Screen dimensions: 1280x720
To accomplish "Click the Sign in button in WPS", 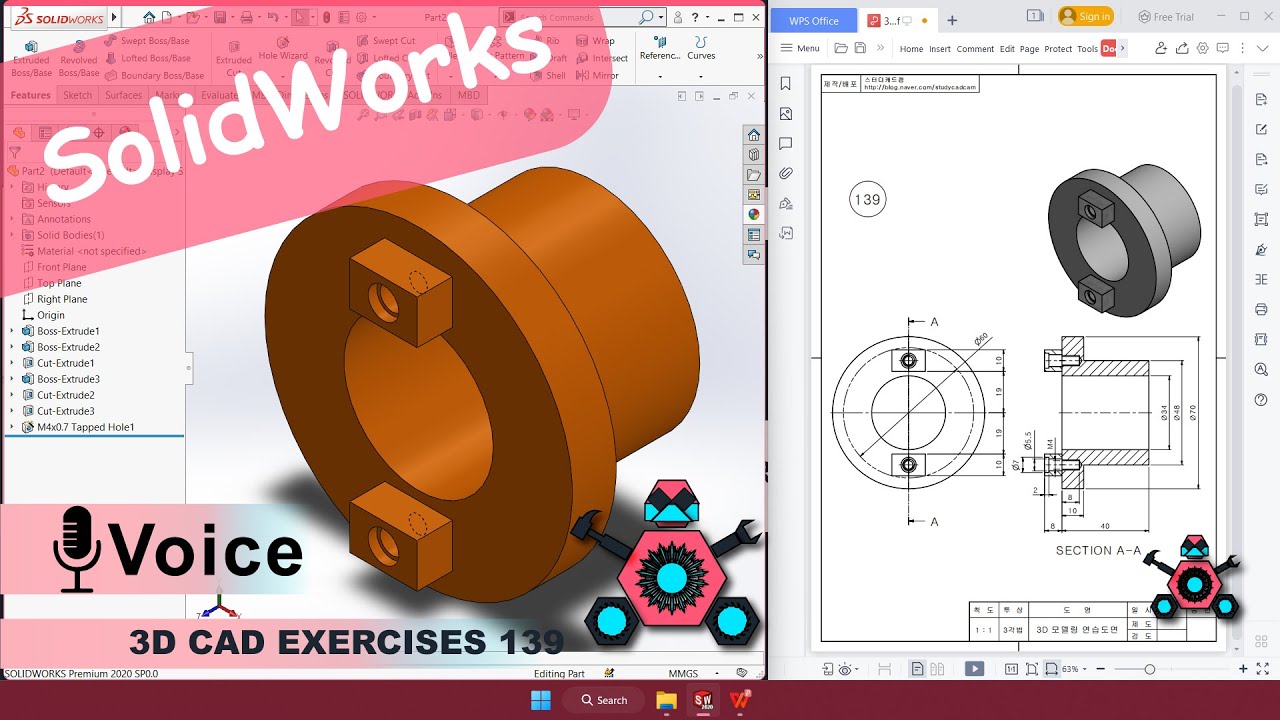I will pyautogui.click(x=1085, y=16).
